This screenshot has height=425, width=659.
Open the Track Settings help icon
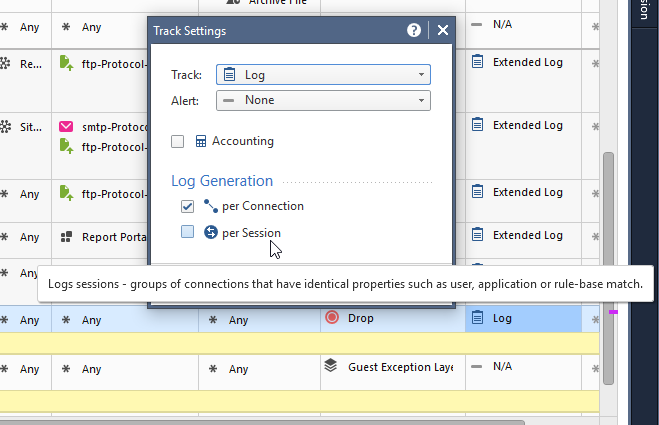[x=414, y=30]
